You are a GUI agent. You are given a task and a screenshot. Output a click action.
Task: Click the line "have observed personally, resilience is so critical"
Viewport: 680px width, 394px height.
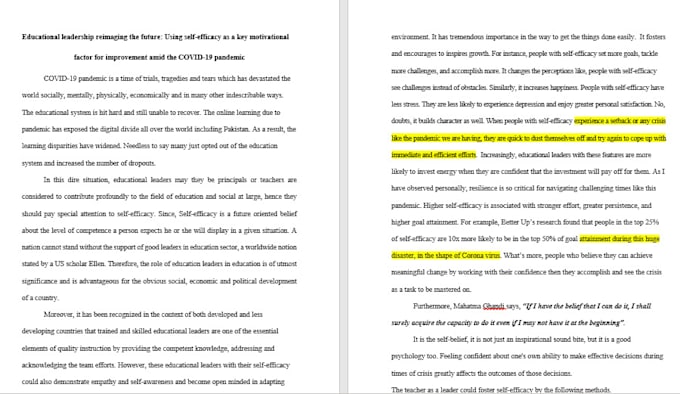[x=523, y=188]
